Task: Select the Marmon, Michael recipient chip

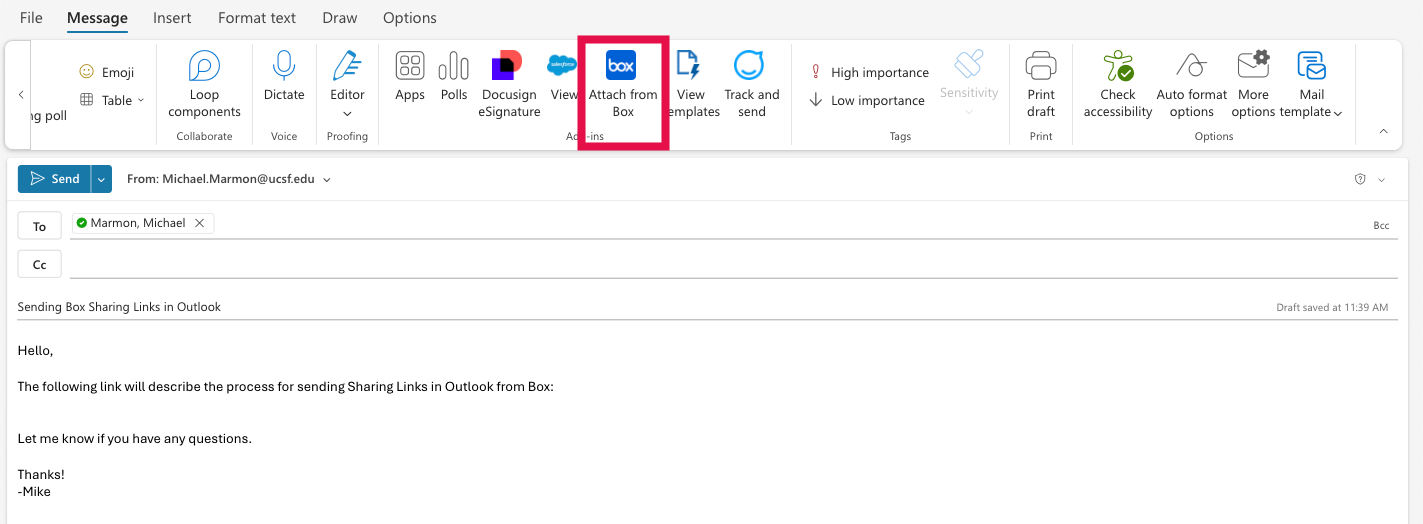Action: point(142,223)
